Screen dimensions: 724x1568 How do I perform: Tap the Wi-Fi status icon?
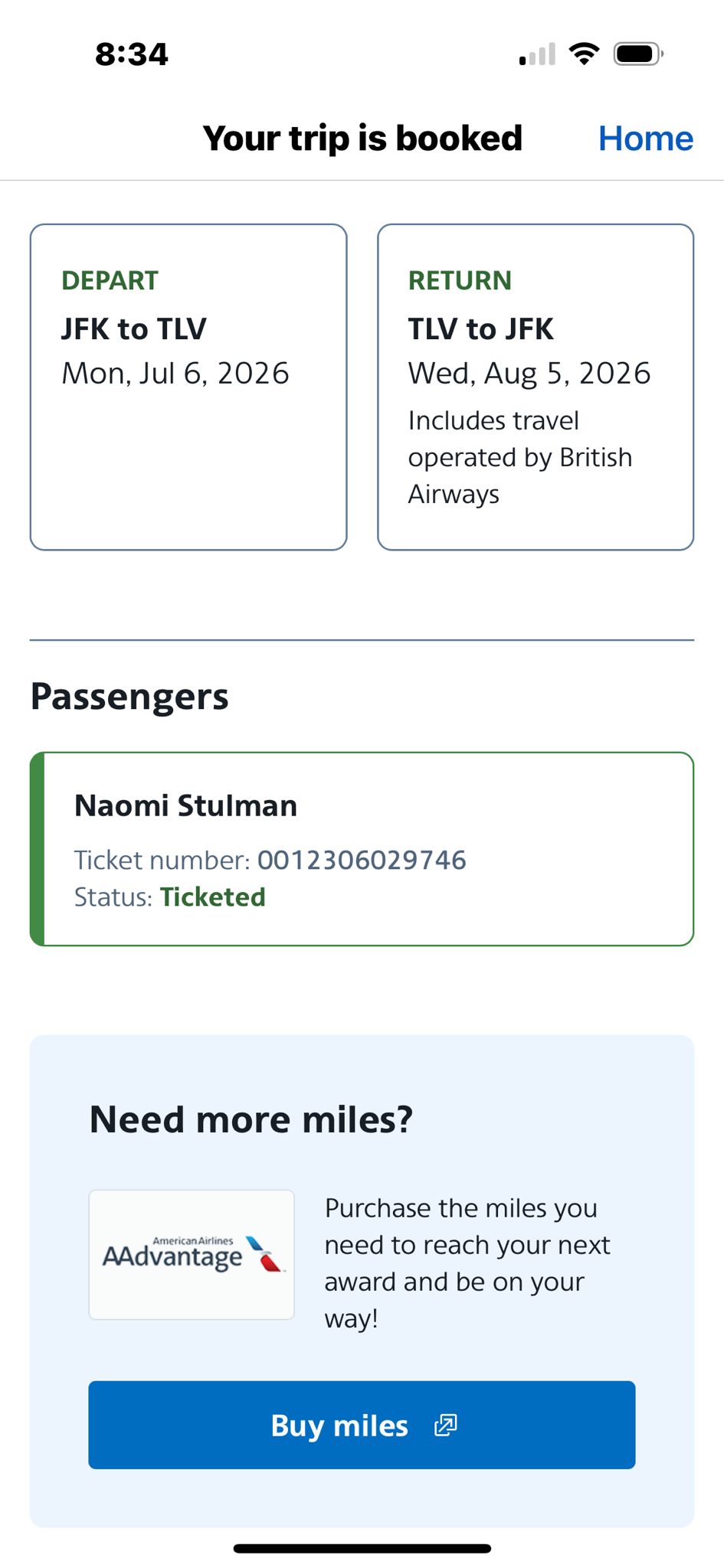pyautogui.click(x=584, y=54)
